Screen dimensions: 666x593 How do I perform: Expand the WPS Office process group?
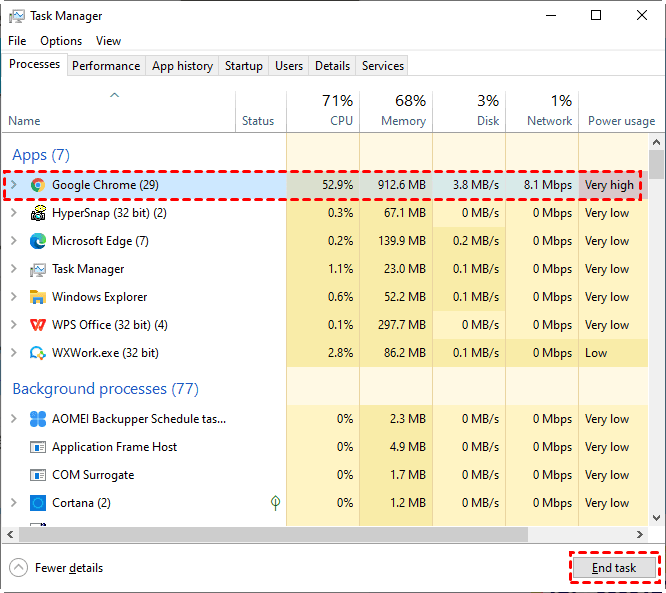pos(13,325)
